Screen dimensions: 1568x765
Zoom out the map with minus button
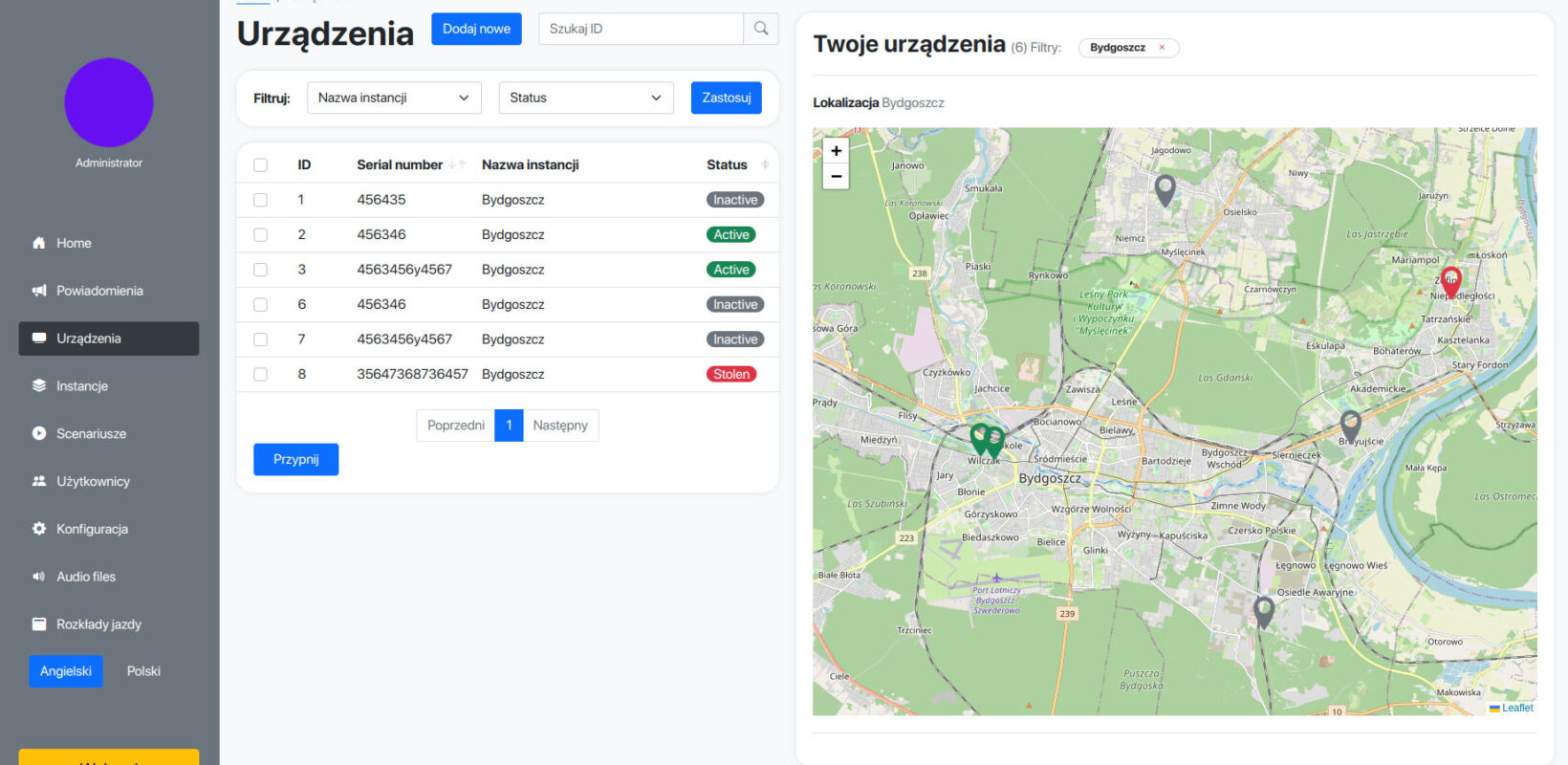coord(837,177)
